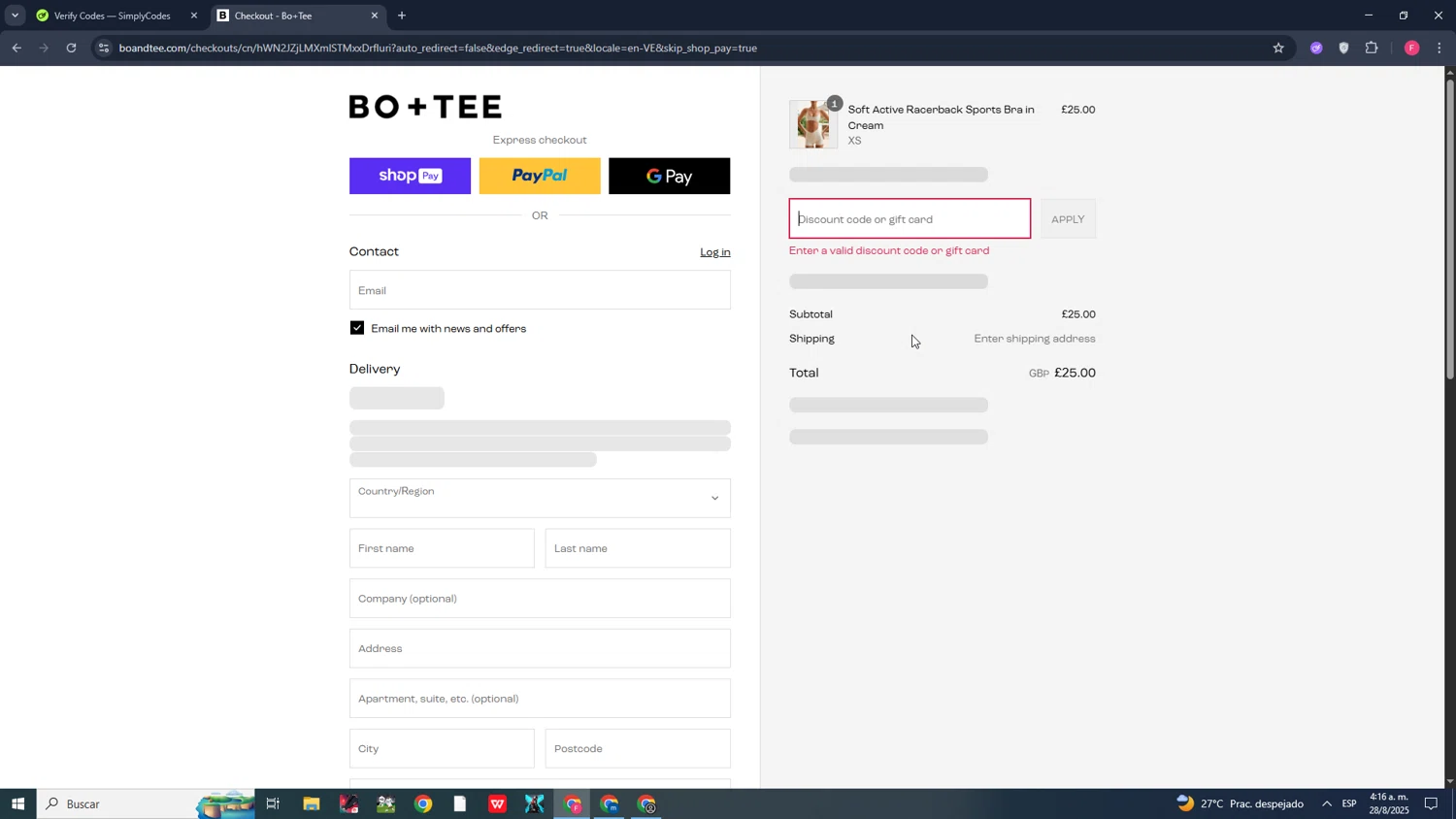
Task: Open the tab search dropdown arrow
Action: point(15,16)
